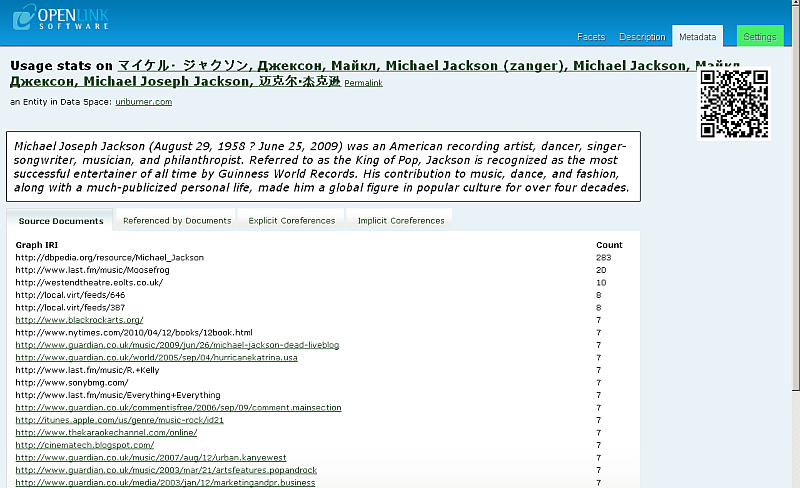This screenshot has width=800, height=488.
Task: Click the OpenLink Software logo
Action: 61,17
